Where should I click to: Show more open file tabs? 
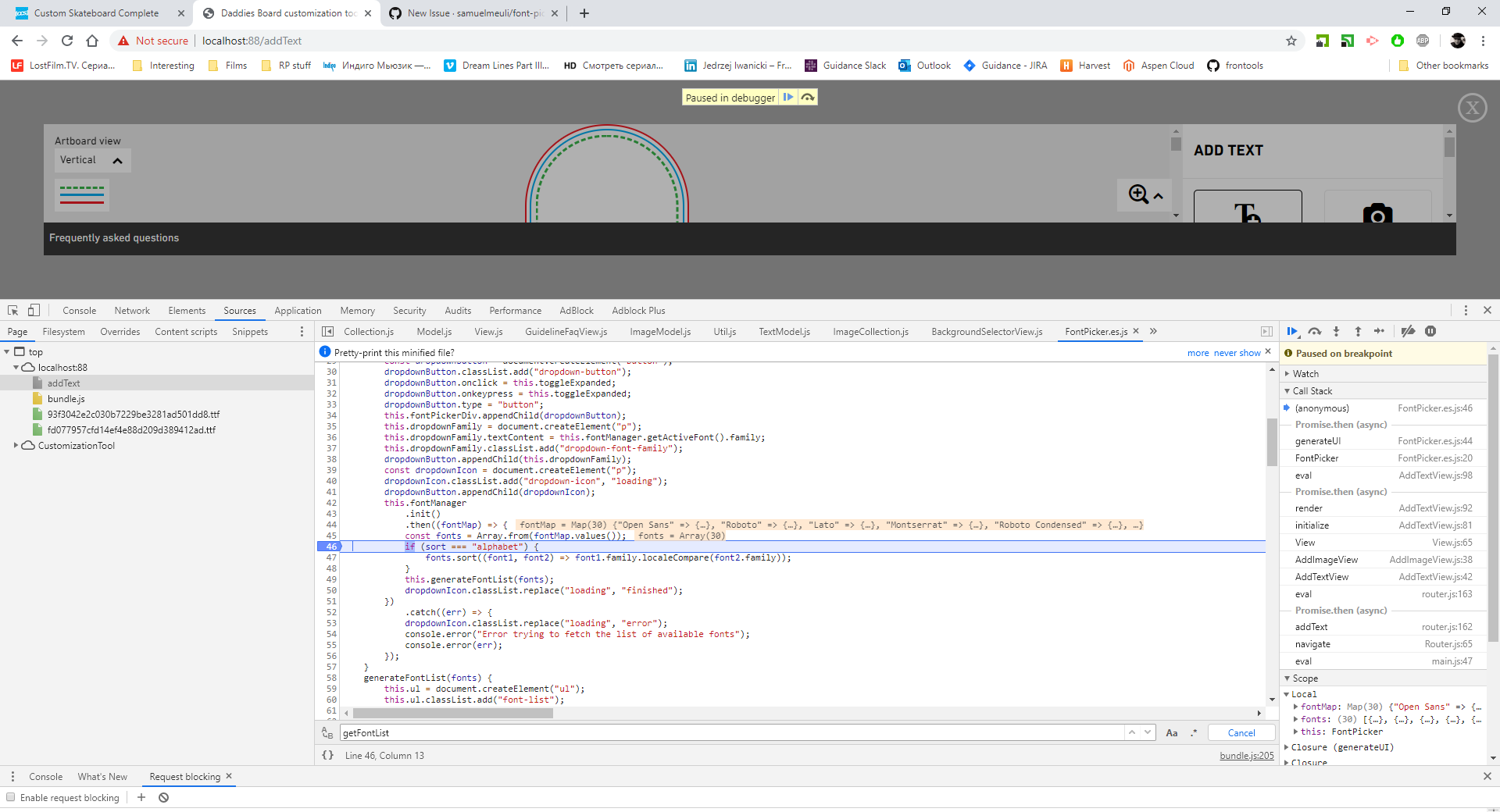click(x=1153, y=332)
